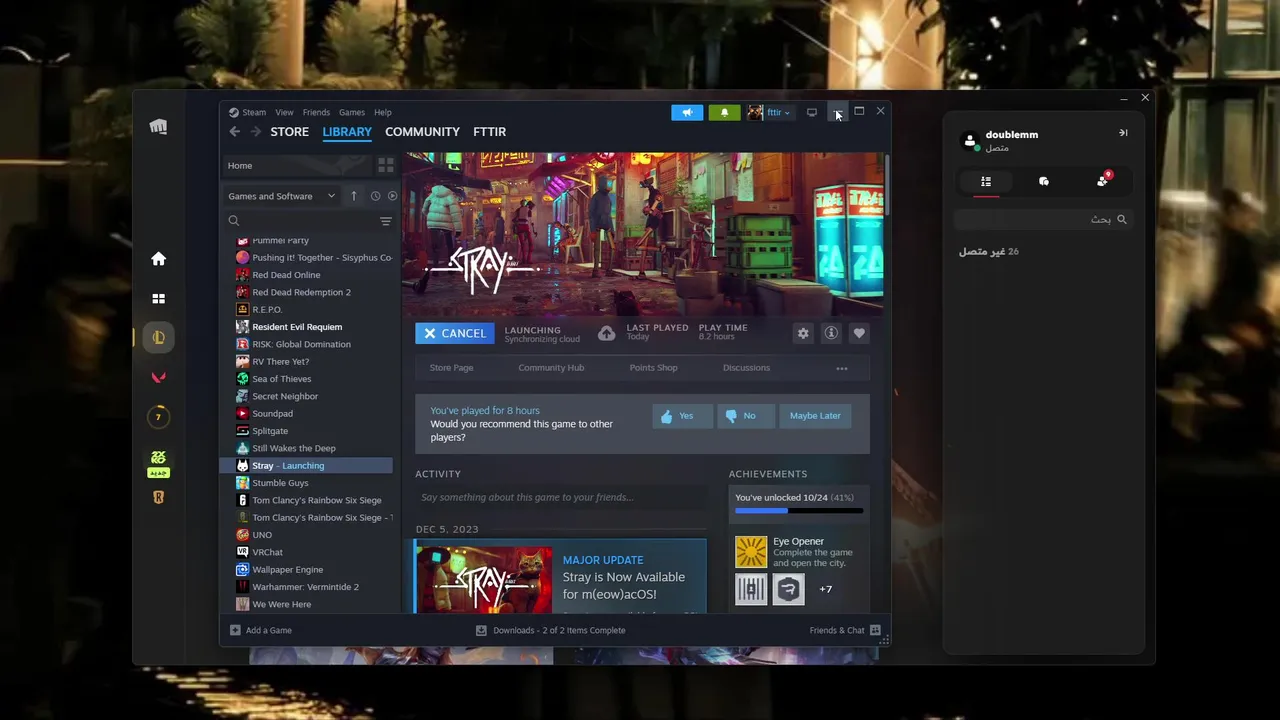Go forward with Steam forward arrow
Image resolution: width=1280 pixels, height=720 pixels.
tap(256, 131)
